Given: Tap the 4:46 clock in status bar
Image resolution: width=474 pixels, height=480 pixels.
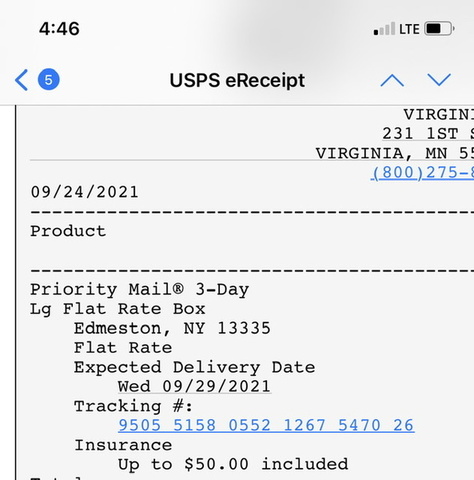Looking at the screenshot, I should (59, 29).
